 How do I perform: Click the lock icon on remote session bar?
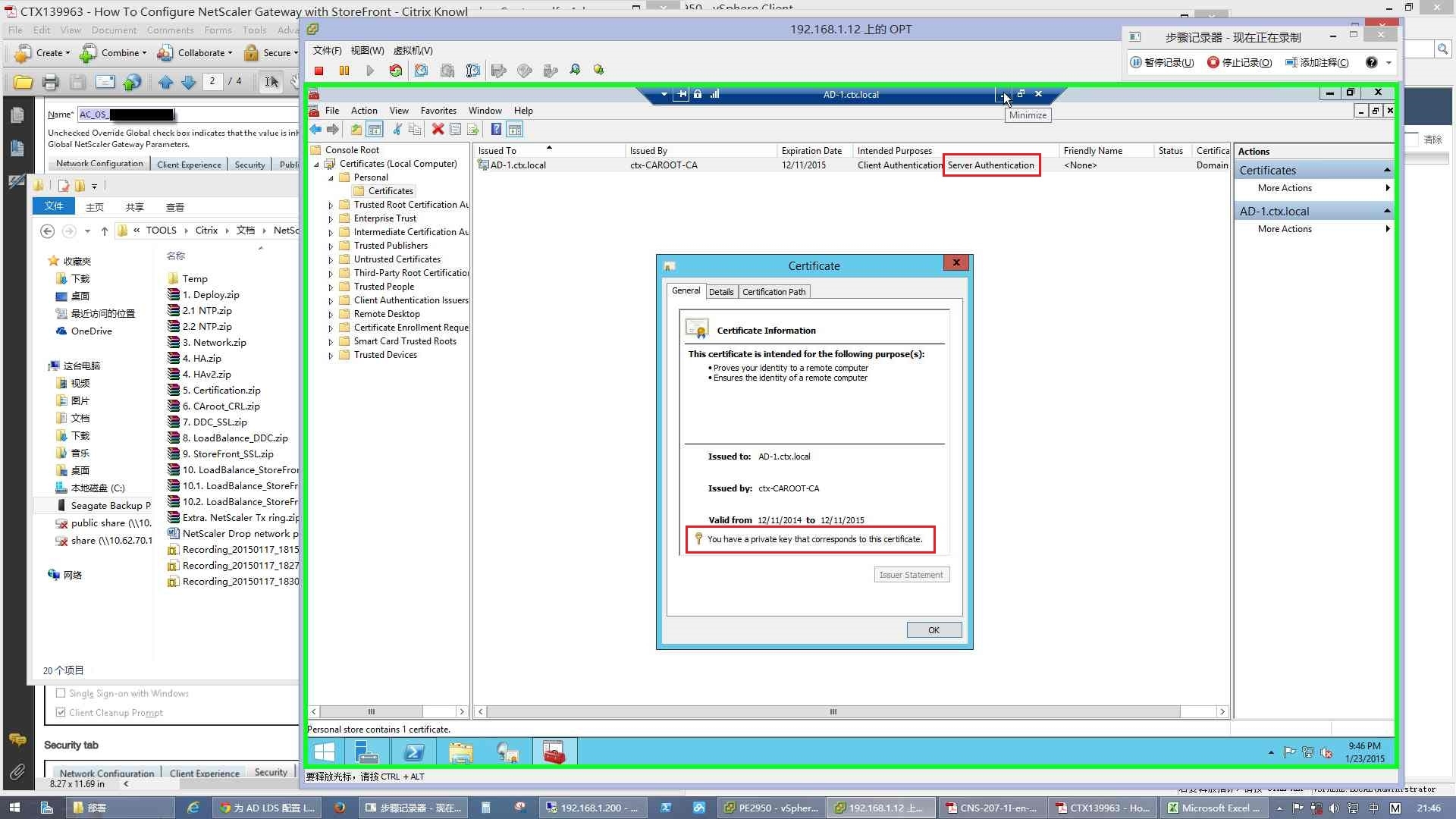pyautogui.click(x=698, y=94)
